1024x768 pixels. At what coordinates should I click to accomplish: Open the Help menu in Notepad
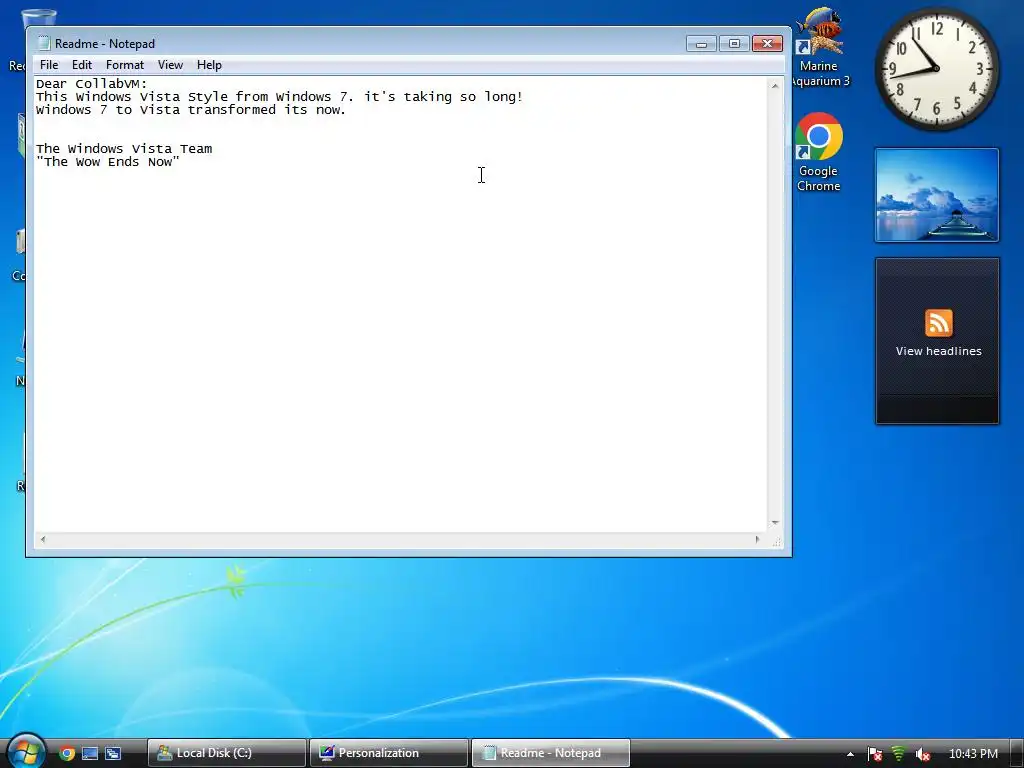coord(209,65)
